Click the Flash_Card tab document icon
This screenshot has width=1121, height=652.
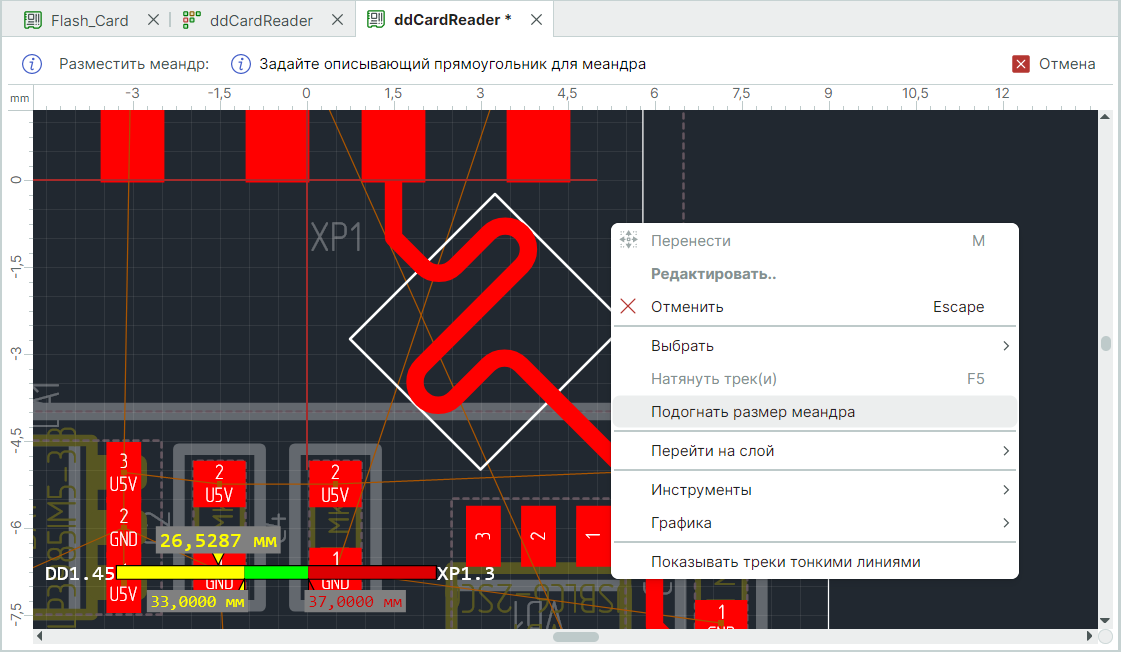point(33,20)
